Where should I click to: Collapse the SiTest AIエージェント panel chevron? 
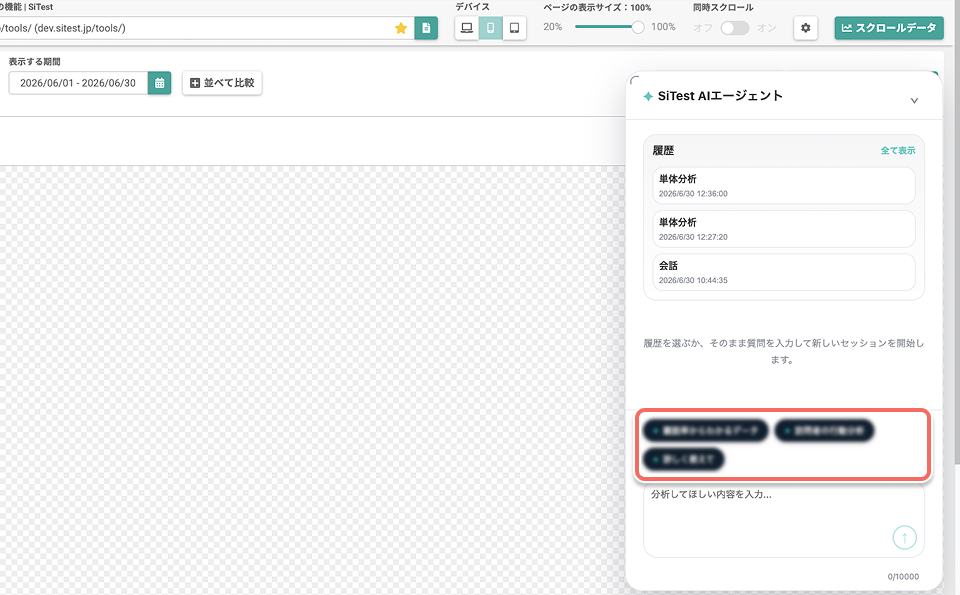[914, 100]
